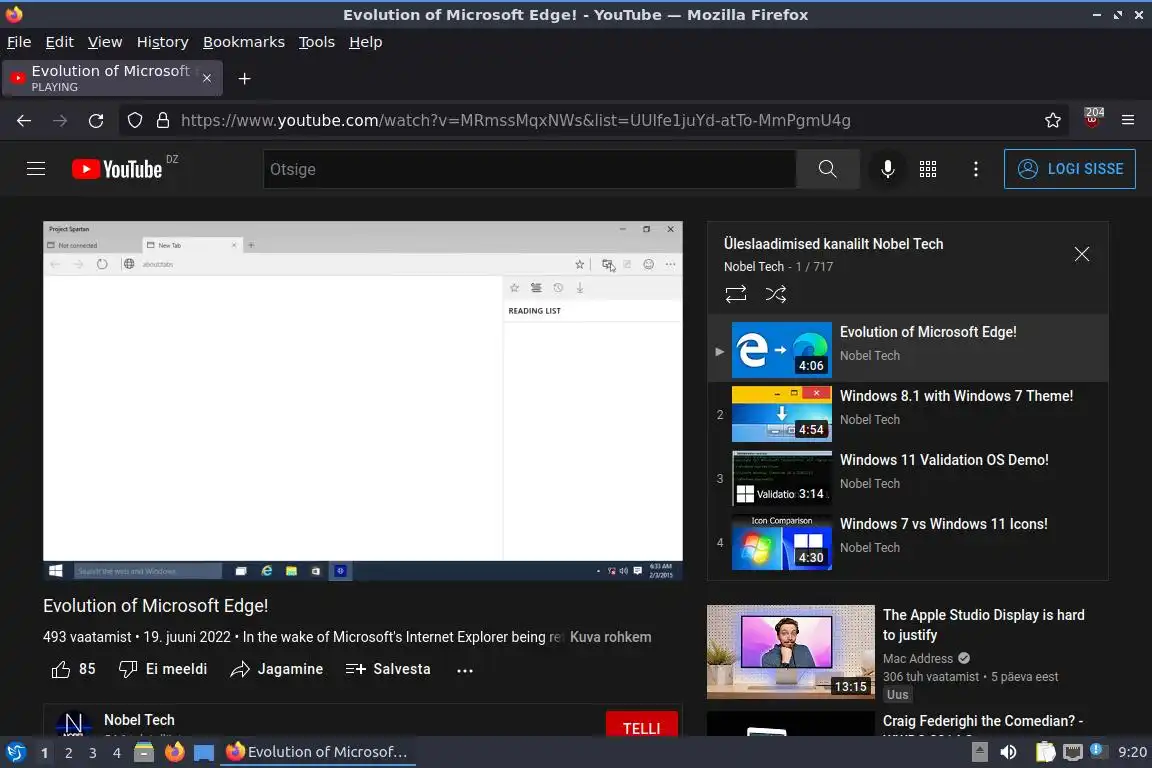1152x768 pixels.
Task: Open the Mac Address channel link
Action: [918, 658]
